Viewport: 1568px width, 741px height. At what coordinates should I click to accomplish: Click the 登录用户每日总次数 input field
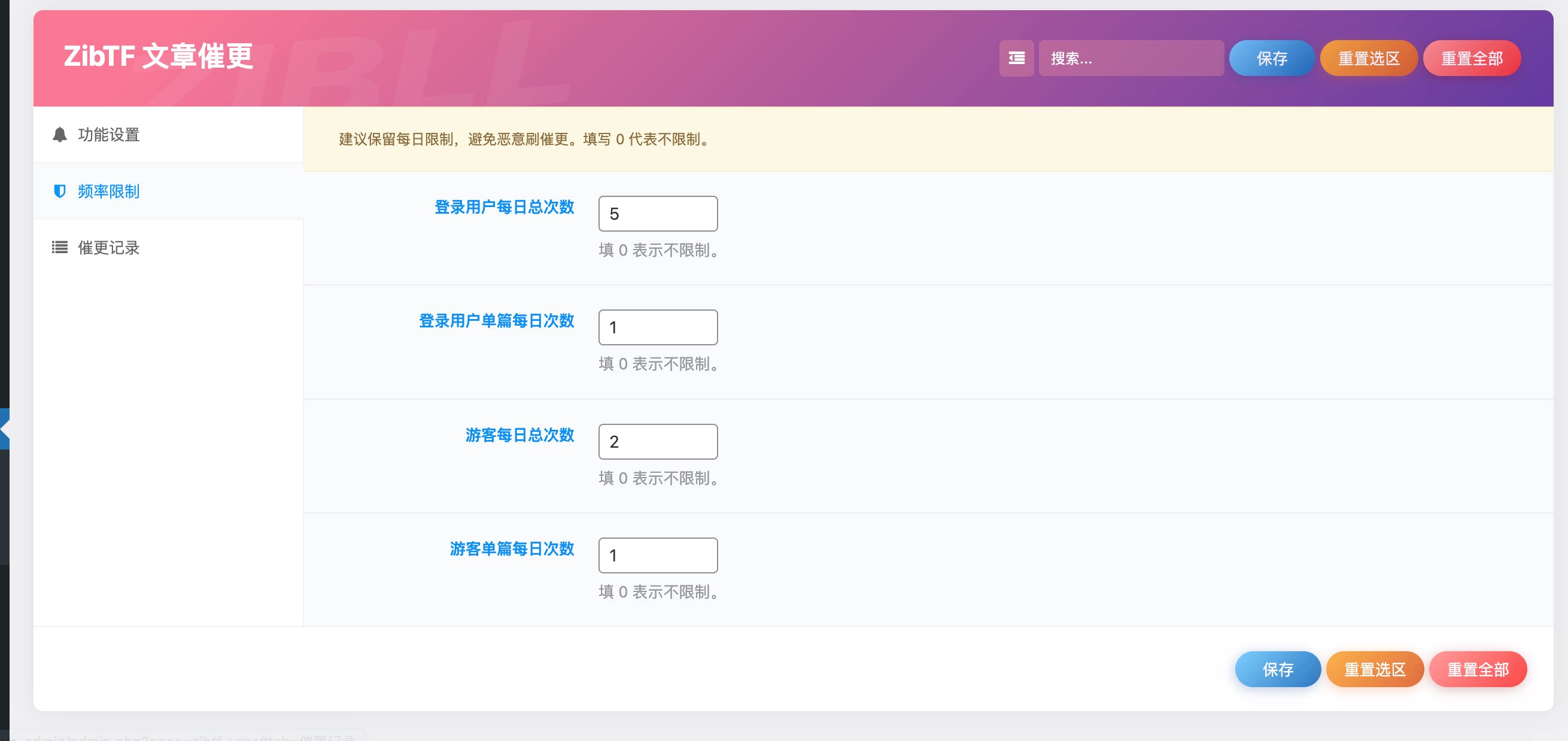(x=657, y=213)
